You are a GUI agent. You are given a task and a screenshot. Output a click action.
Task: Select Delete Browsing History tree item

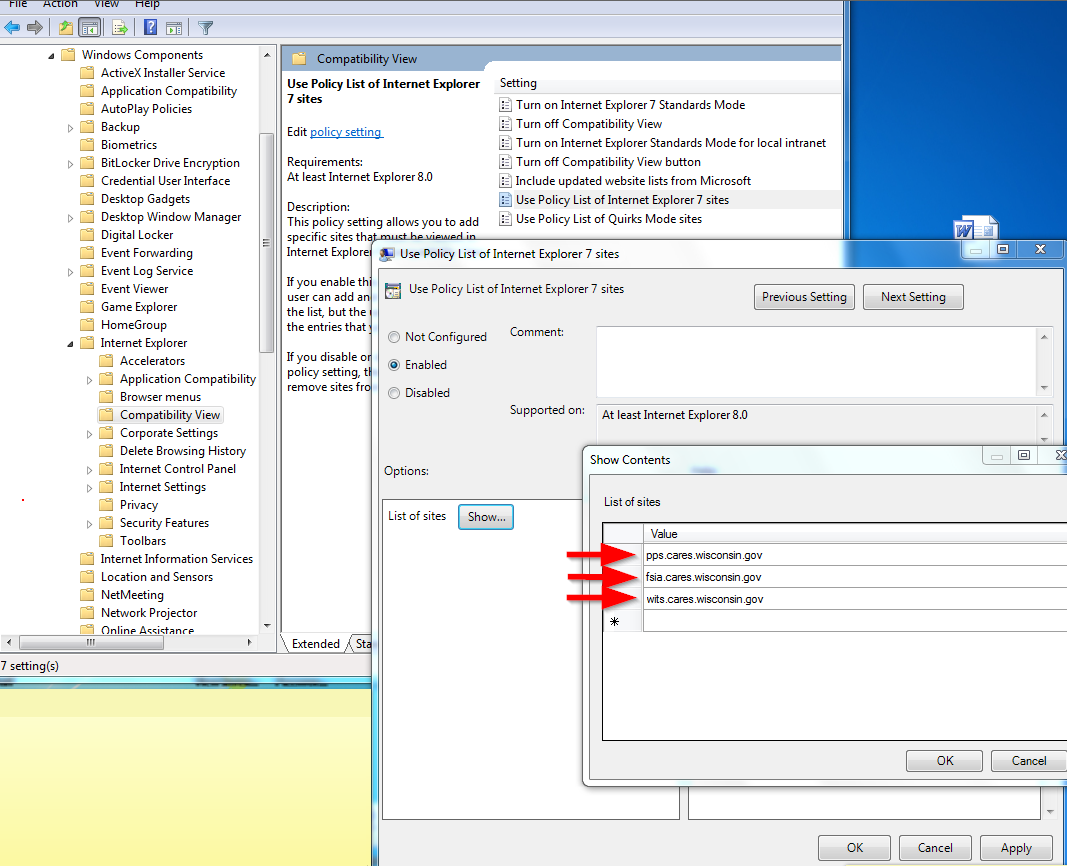coord(182,451)
